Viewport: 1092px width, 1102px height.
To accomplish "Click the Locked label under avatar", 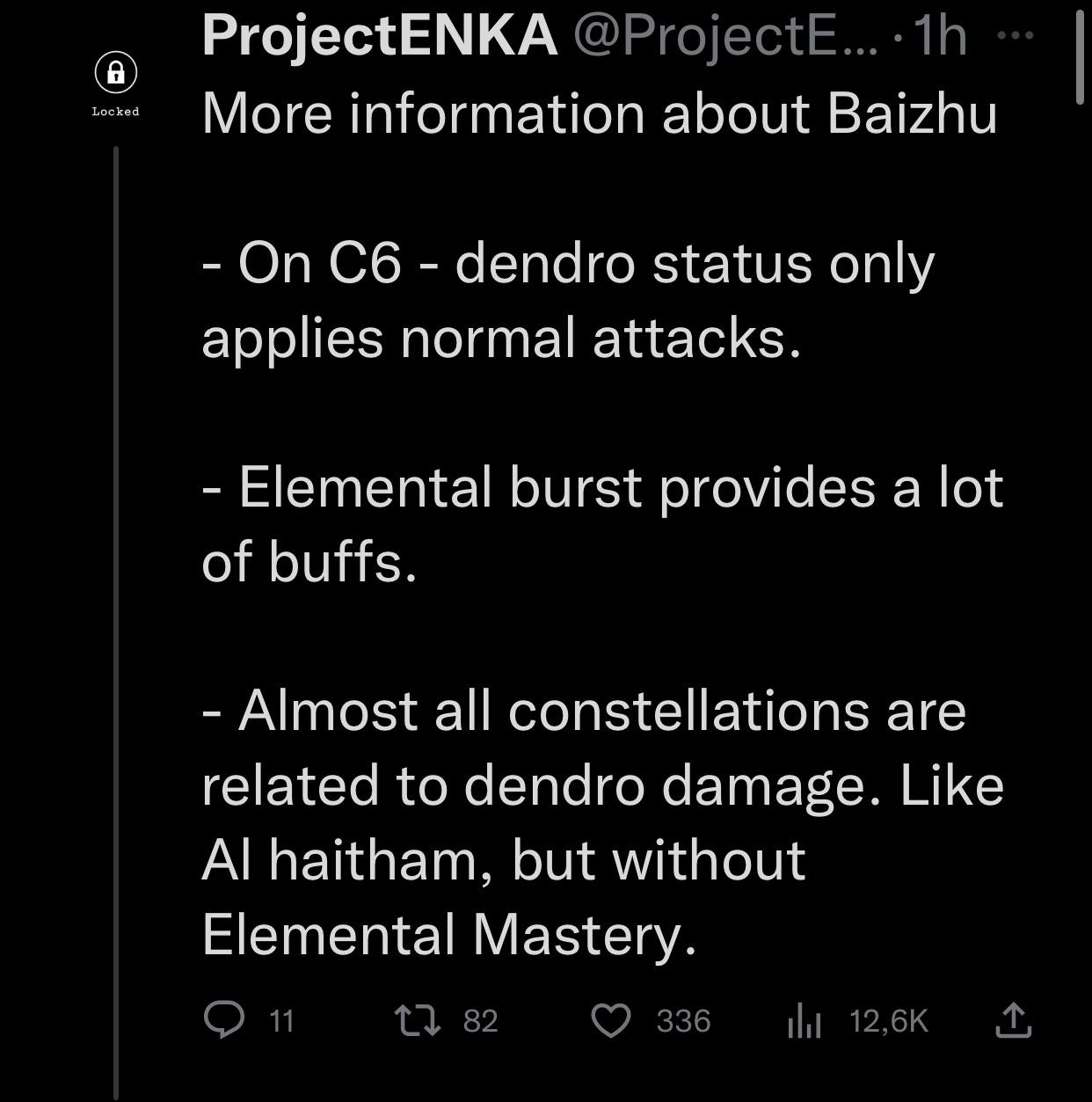I will 116,112.
